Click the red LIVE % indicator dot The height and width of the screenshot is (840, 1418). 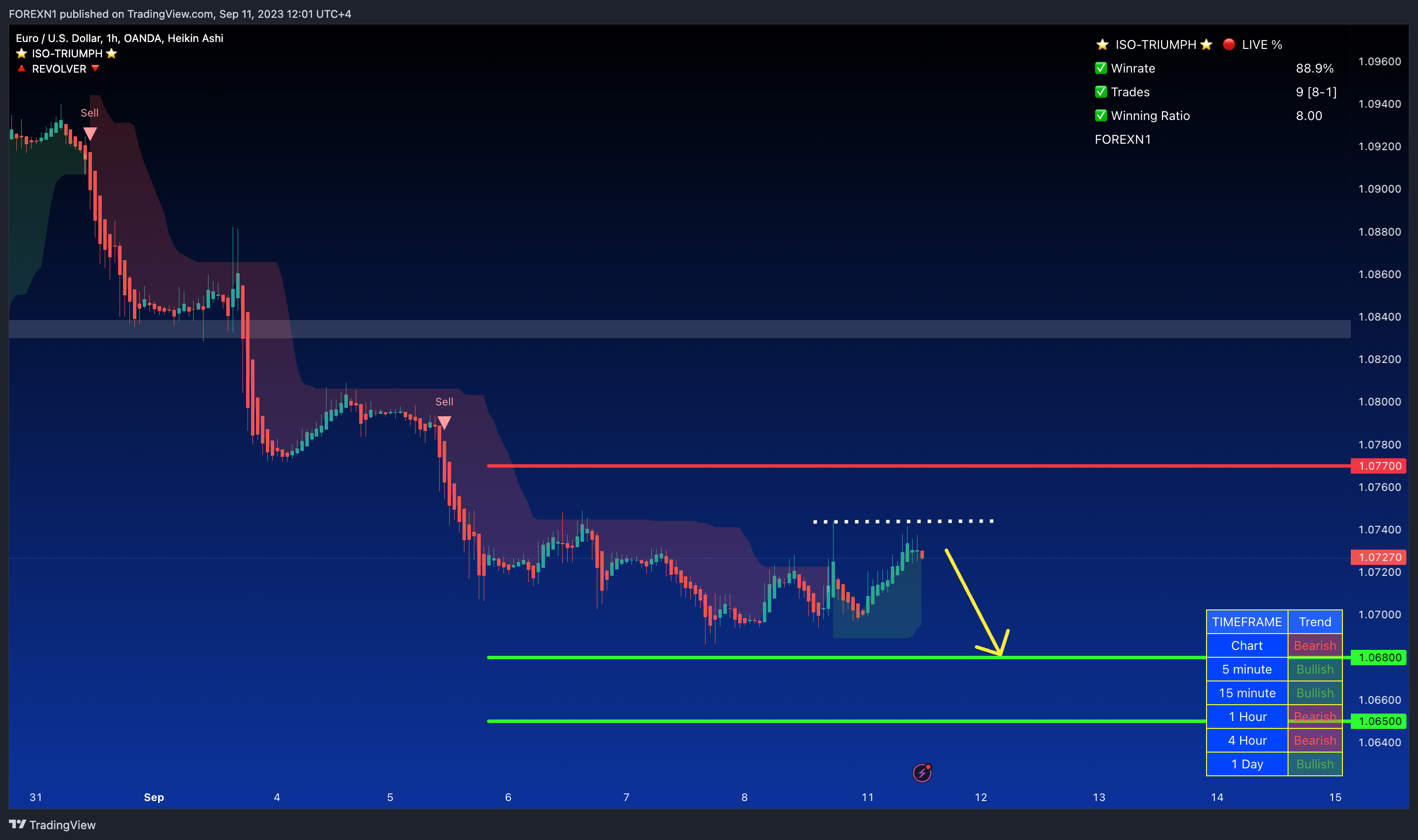(x=1229, y=44)
